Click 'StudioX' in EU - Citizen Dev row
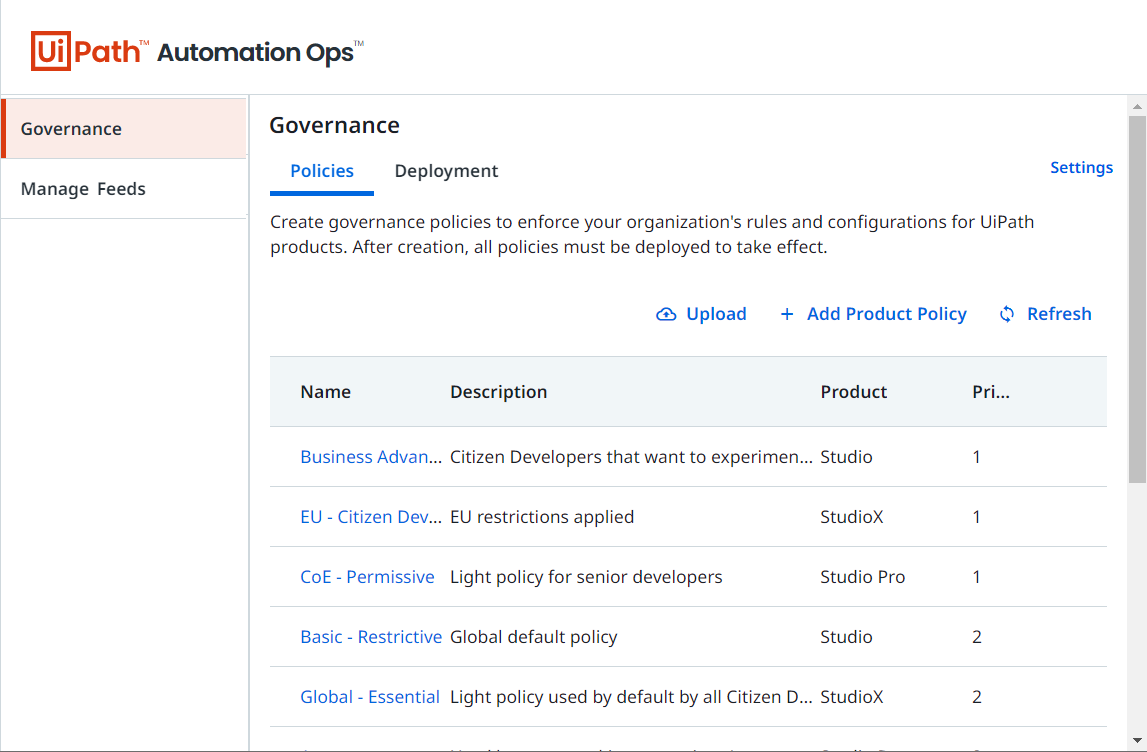Screen dimensions: 1147x752 [x=851, y=516]
